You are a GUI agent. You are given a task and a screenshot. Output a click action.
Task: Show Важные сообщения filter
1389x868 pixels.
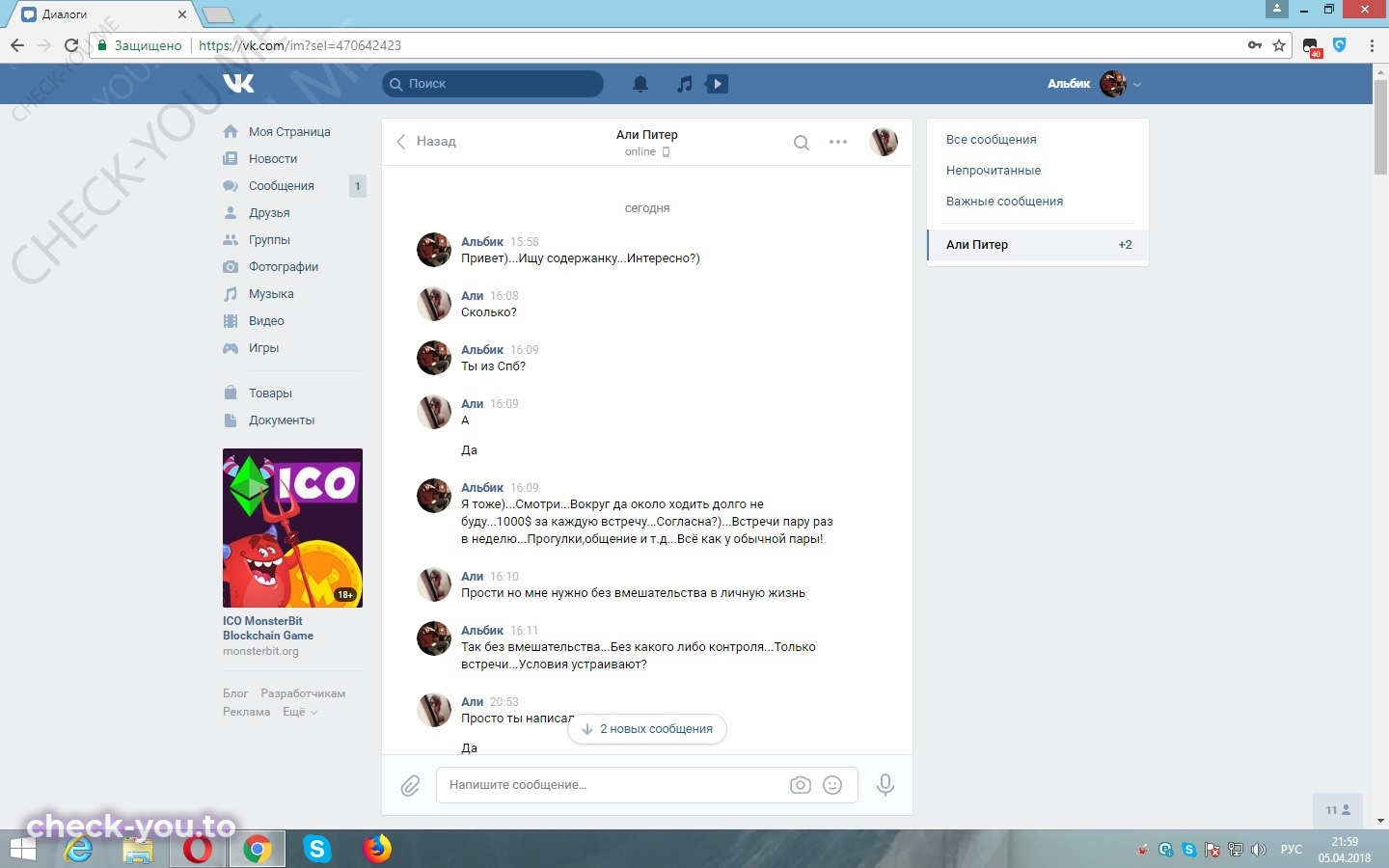1037,202
